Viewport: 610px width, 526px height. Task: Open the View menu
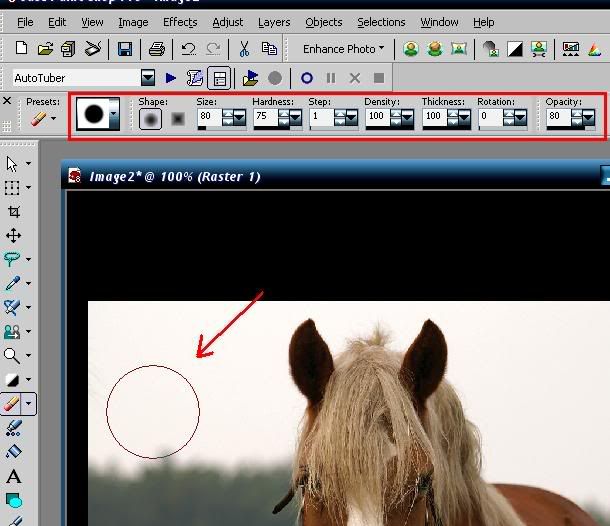92,22
